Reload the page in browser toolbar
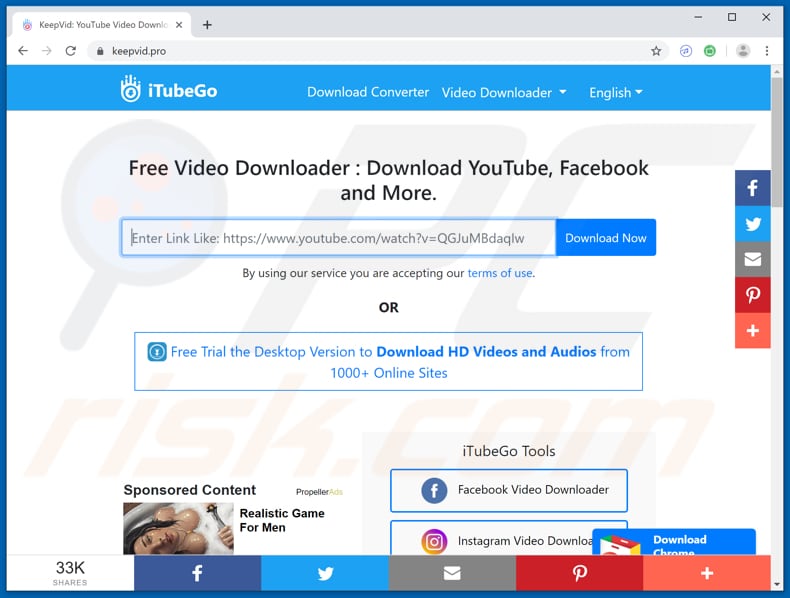Image resolution: width=790 pixels, height=598 pixels. [x=71, y=51]
